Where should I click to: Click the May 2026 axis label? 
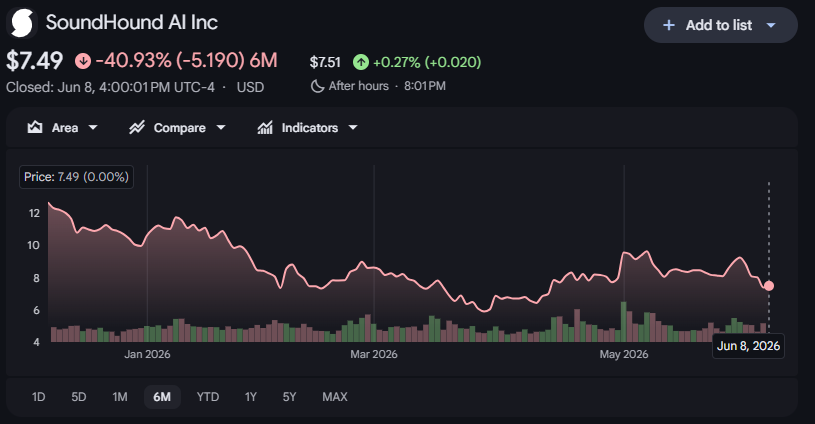[x=624, y=354]
